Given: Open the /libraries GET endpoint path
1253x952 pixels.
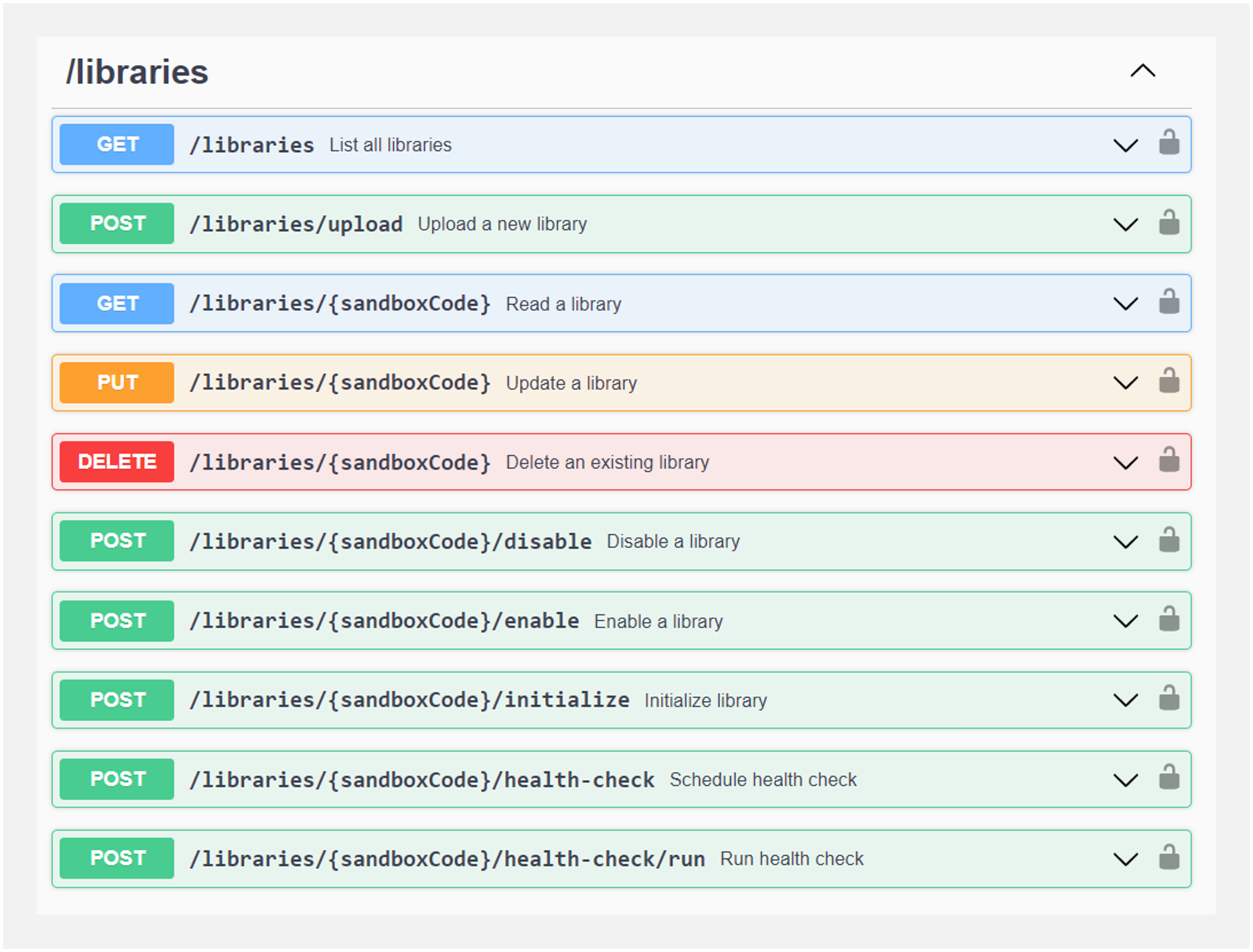Looking at the screenshot, I should [x=252, y=145].
